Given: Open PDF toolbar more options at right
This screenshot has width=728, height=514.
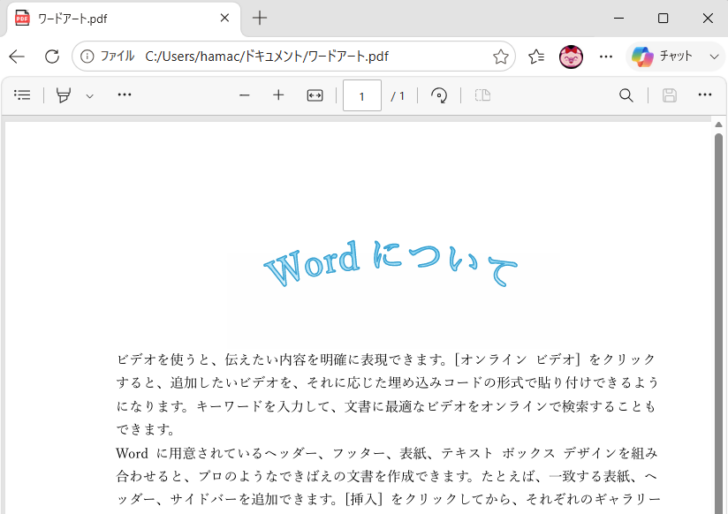Looking at the screenshot, I should click(x=705, y=95).
